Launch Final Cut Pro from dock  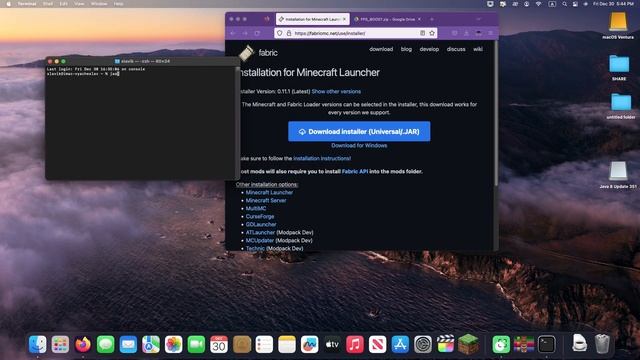[445, 344]
